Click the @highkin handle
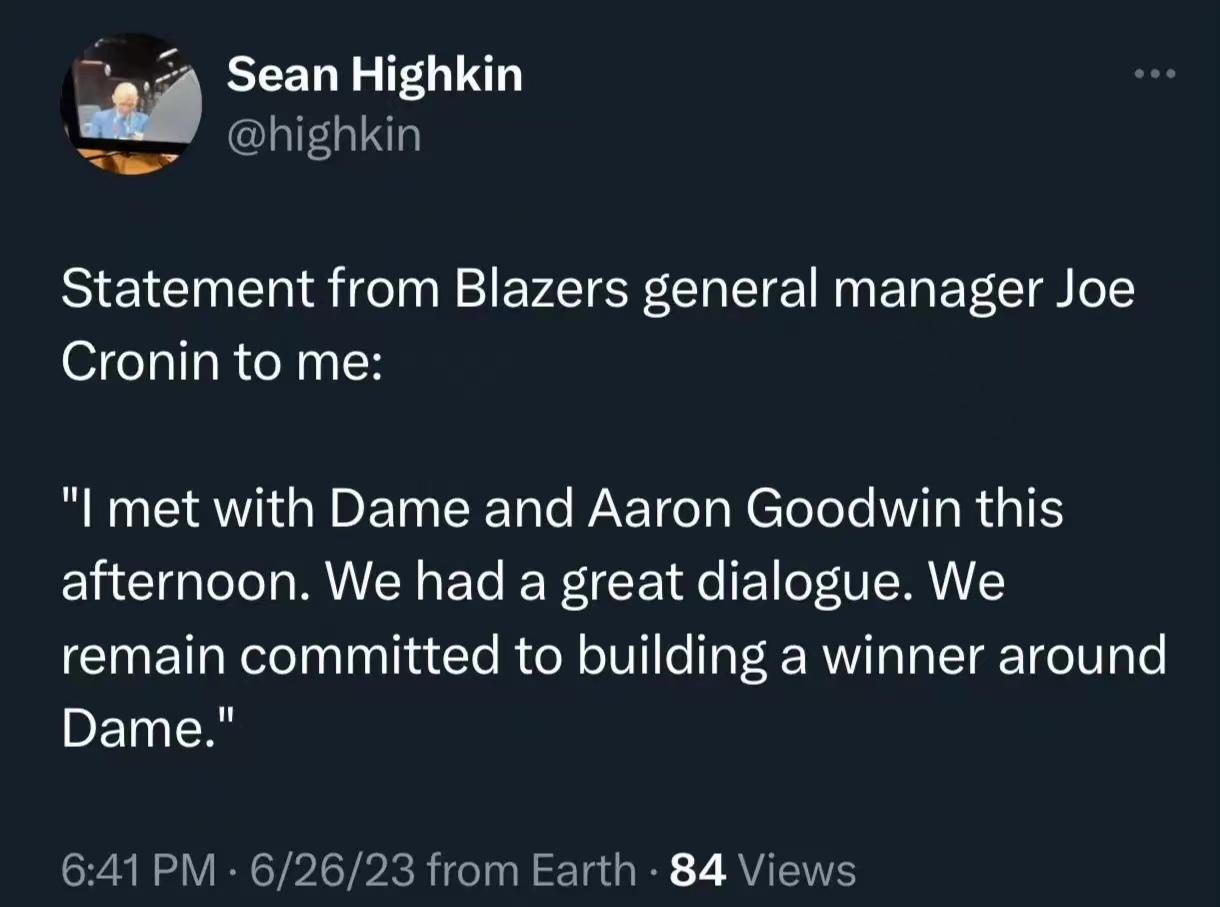Image resolution: width=1220 pixels, height=907 pixels. [324, 135]
